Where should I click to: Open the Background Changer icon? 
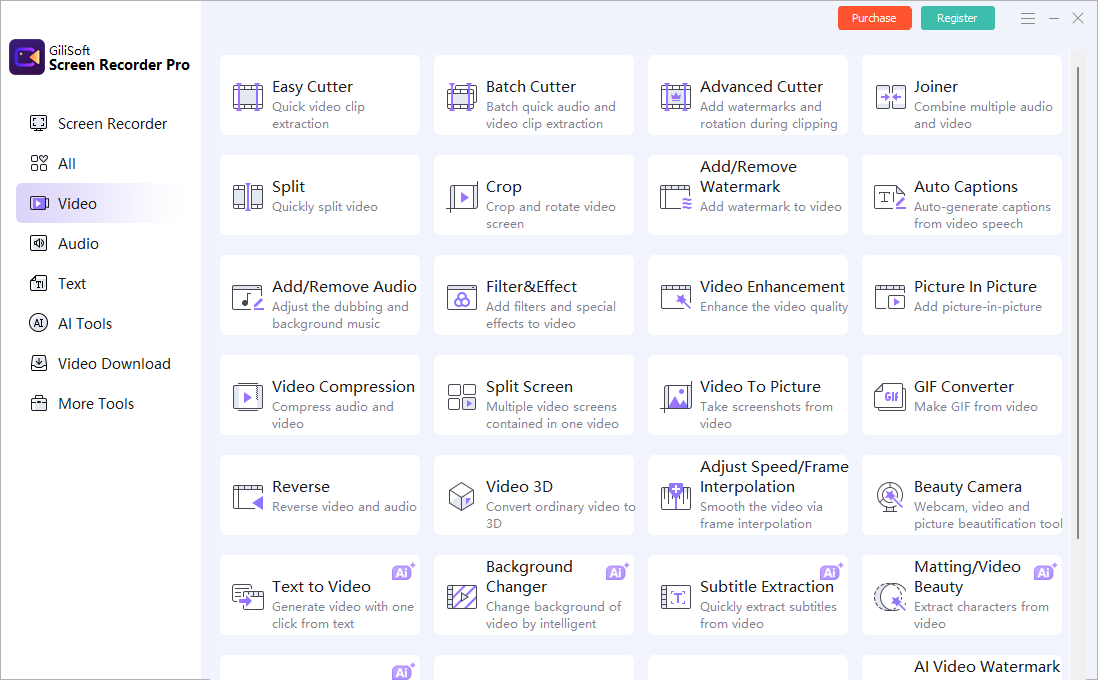pos(461,597)
